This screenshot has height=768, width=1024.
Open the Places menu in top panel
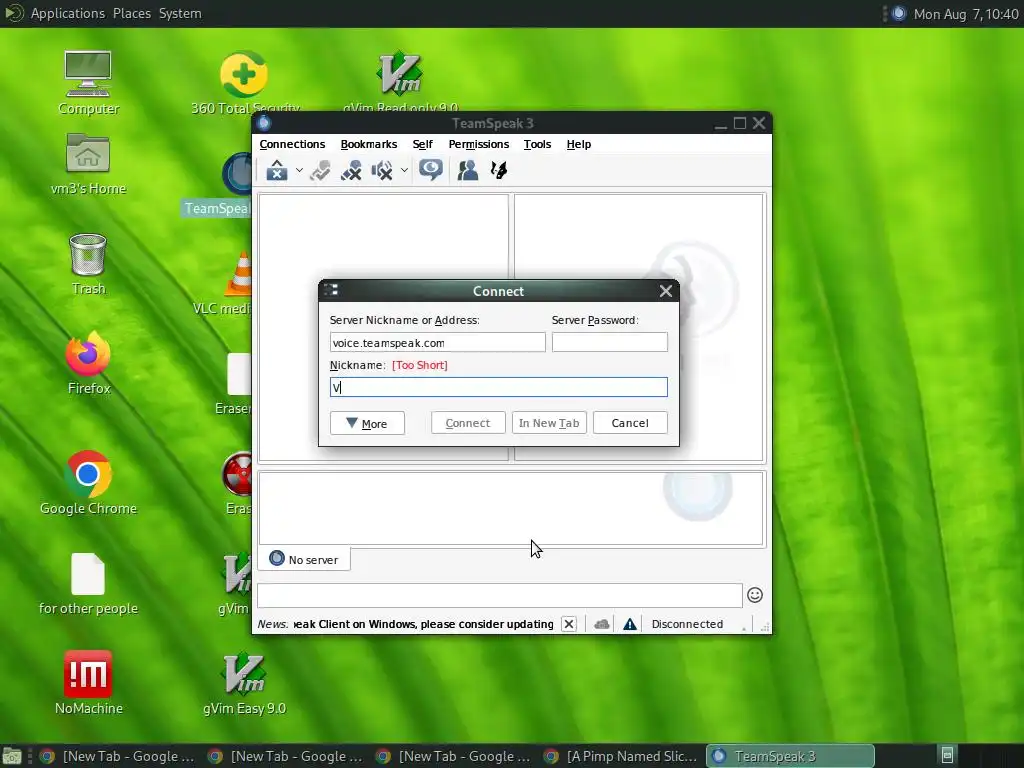131,13
